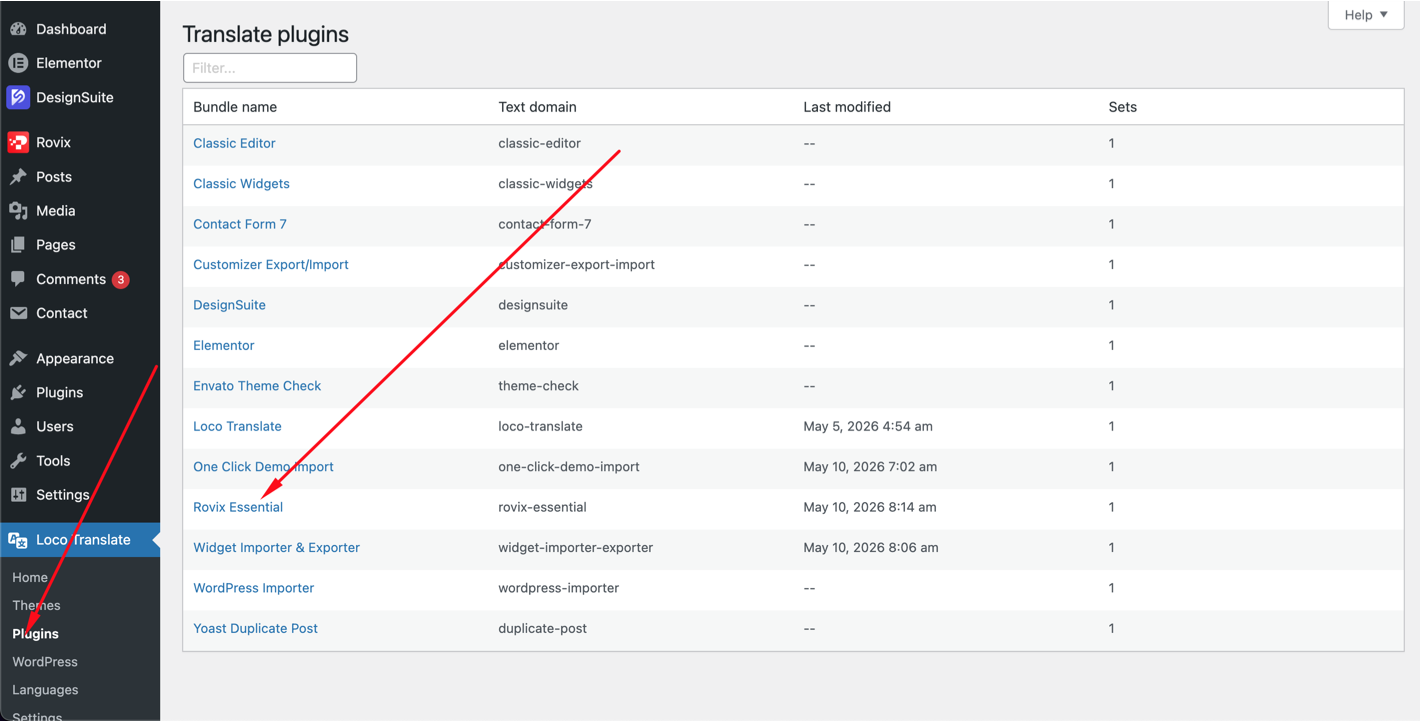The width and height of the screenshot is (1420, 721).
Task: Click the Comments count badge 3
Action: (x=121, y=280)
